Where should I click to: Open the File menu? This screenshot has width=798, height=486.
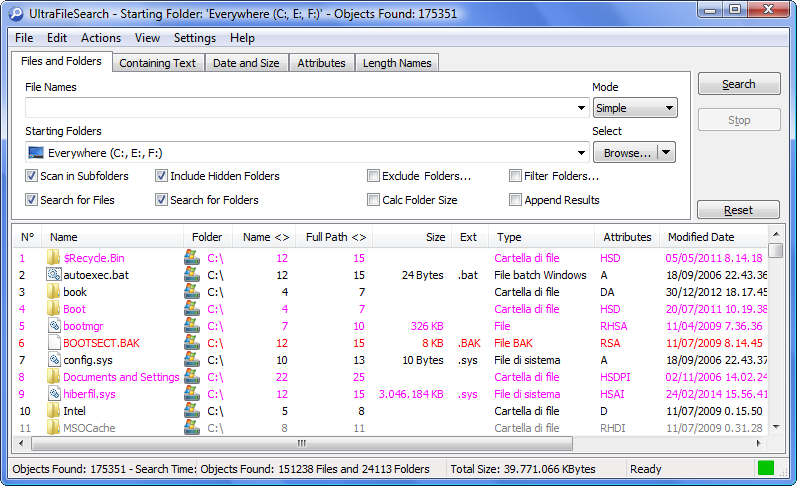coord(24,38)
